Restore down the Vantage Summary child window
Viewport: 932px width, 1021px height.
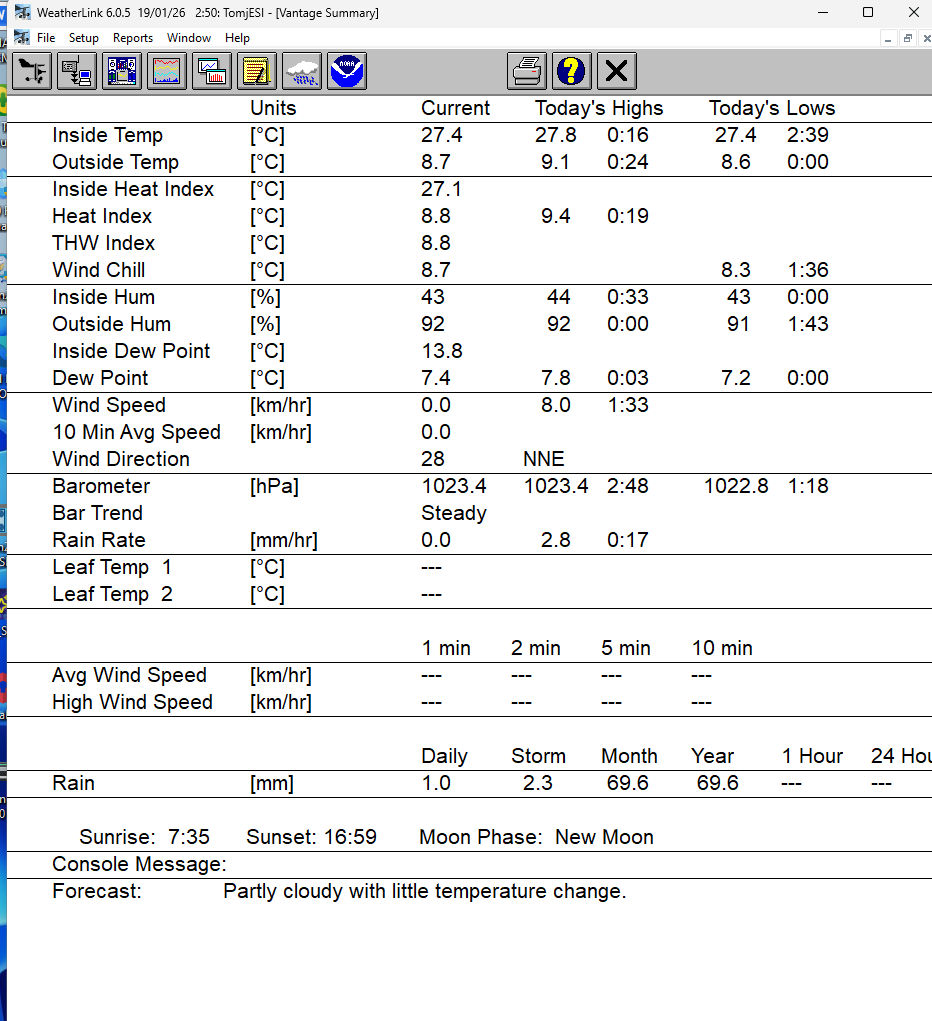click(x=907, y=38)
